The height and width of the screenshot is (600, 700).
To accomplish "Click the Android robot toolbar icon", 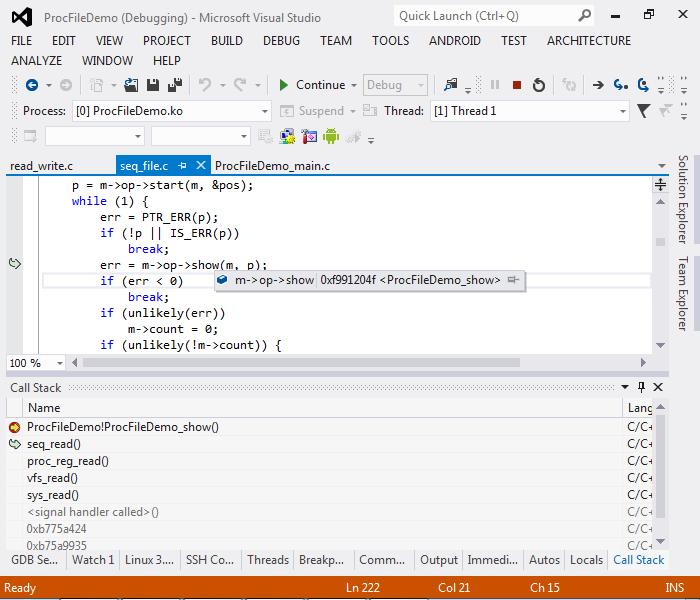I will 331,136.
